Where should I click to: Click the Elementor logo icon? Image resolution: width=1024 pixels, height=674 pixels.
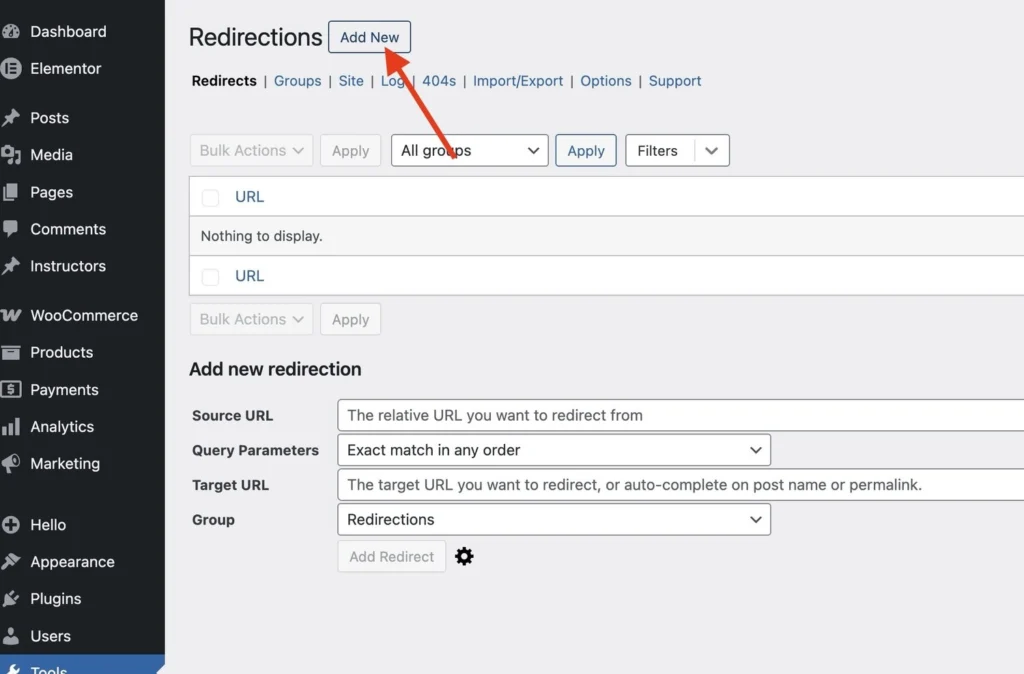[11, 69]
